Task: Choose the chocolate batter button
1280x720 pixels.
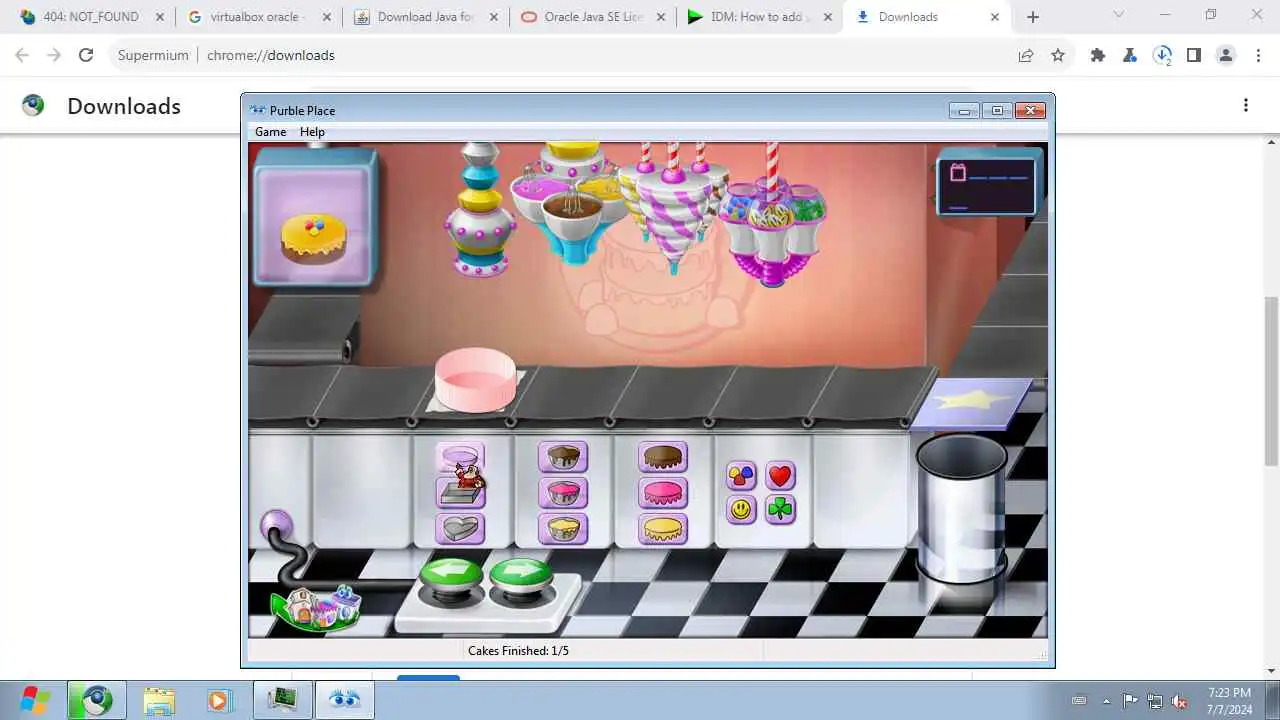Action: [563, 457]
